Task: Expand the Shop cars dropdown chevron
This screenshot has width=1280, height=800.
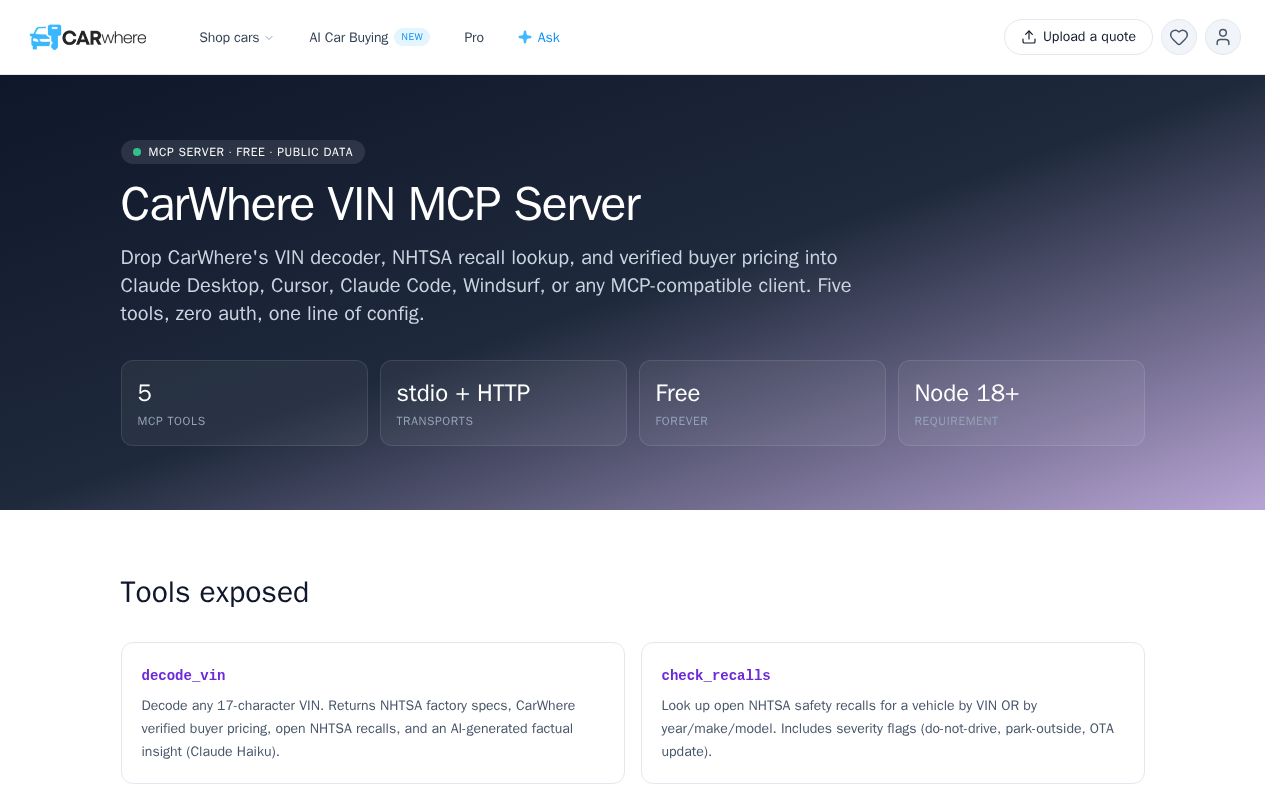Action: (x=268, y=38)
